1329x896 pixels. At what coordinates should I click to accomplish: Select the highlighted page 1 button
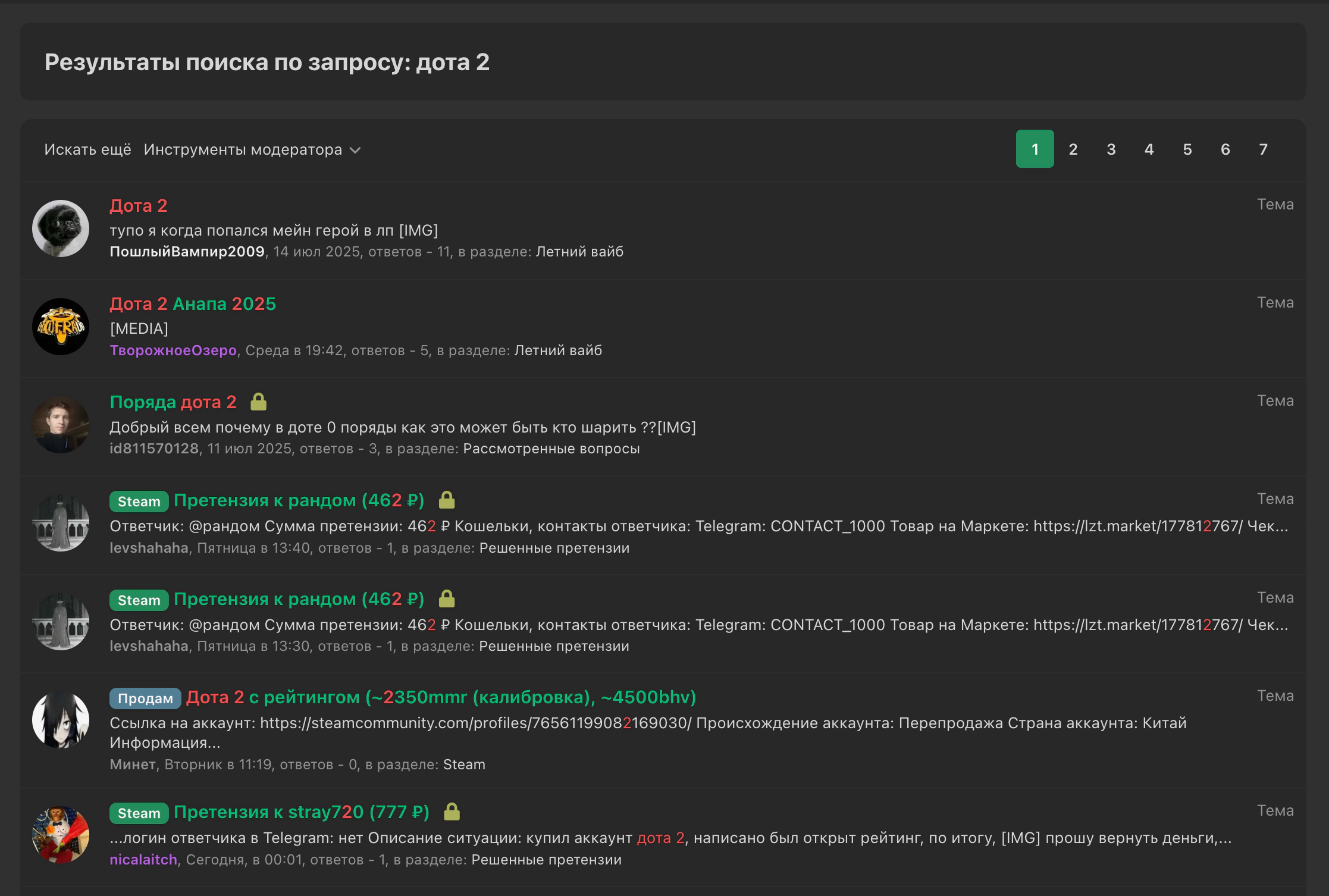pos(1035,149)
